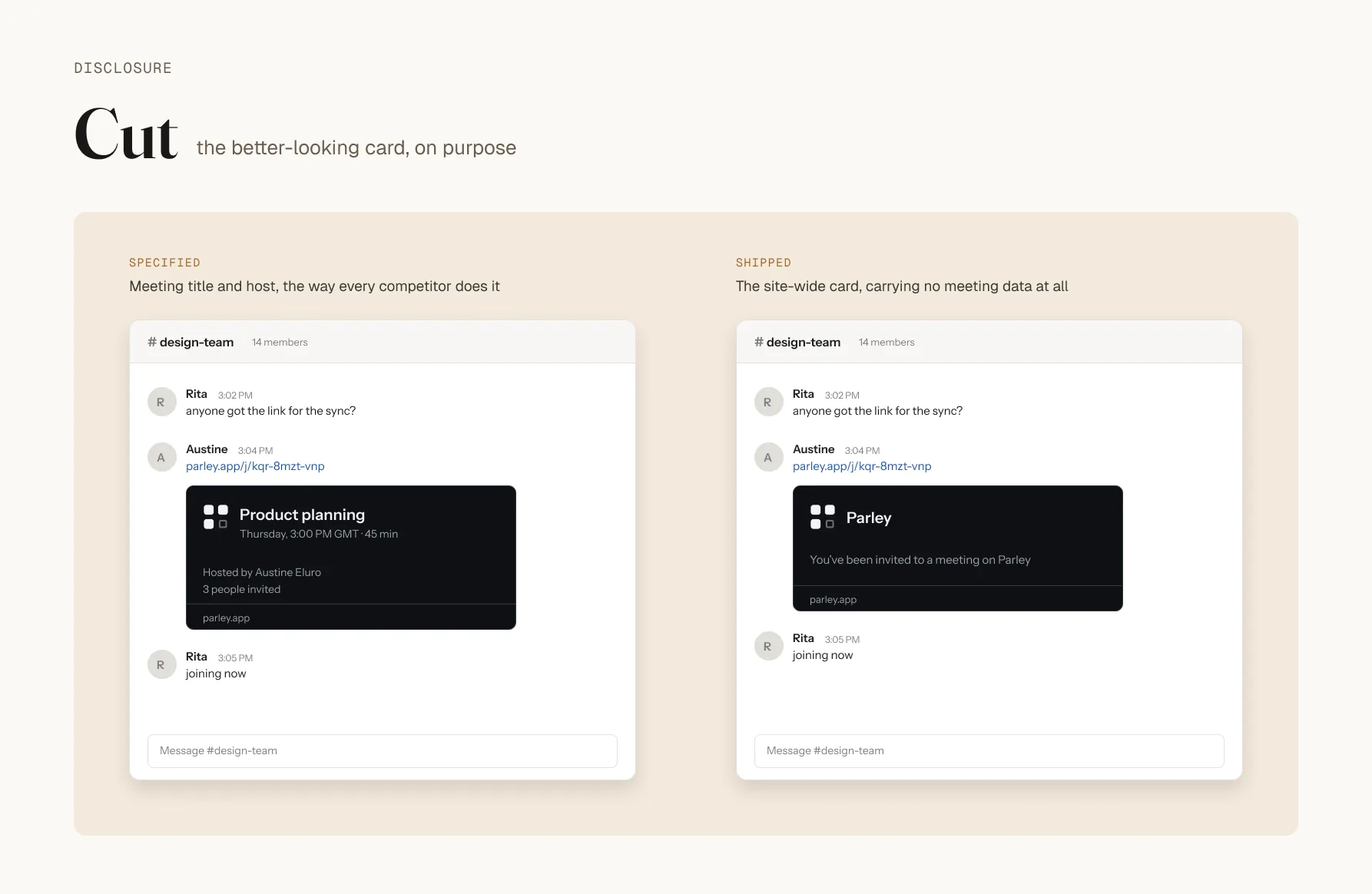Click '14 members' in the Specified chat header
This screenshot has width=1372, height=894.
click(280, 343)
